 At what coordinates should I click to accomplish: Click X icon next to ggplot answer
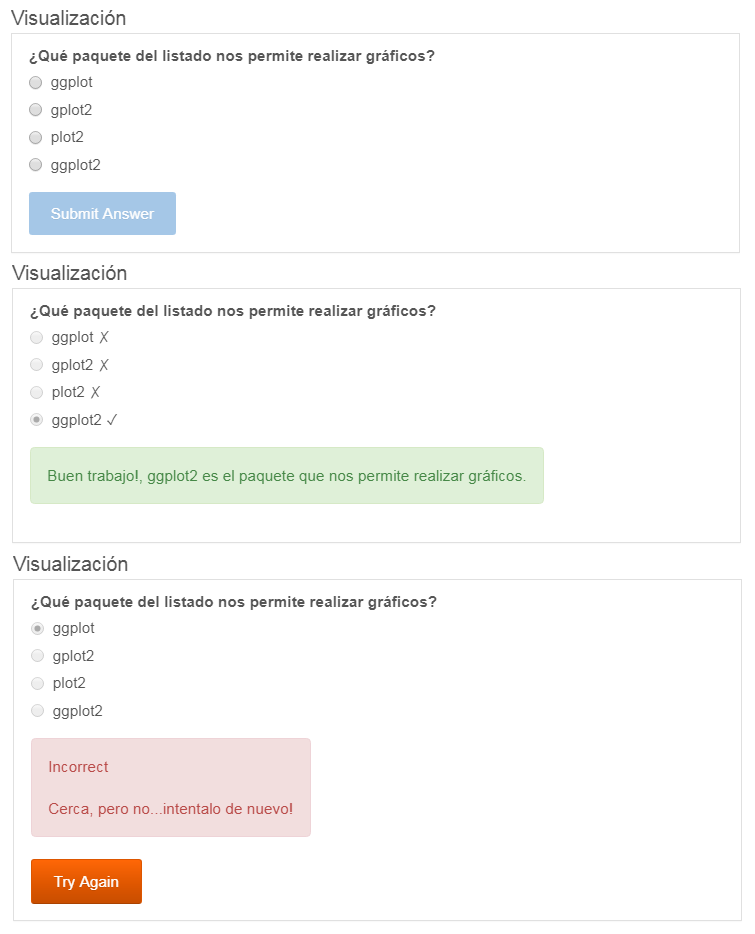point(104,338)
